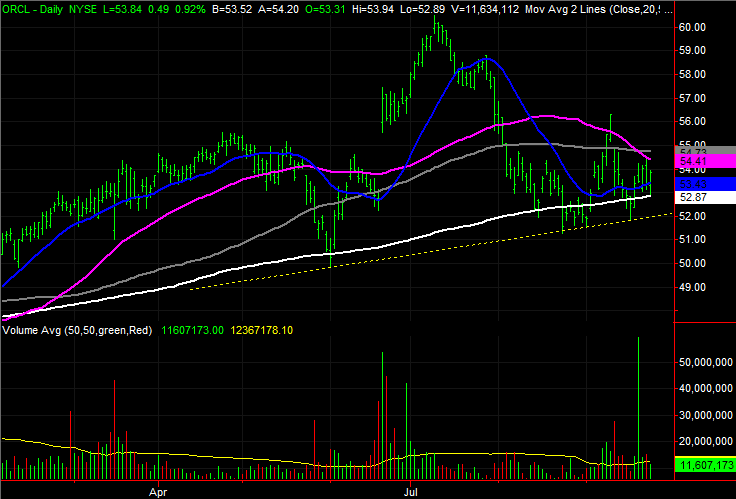Click the magenta 54.41 moving average price tag
The height and width of the screenshot is (499, 736).
coord(705,161)
